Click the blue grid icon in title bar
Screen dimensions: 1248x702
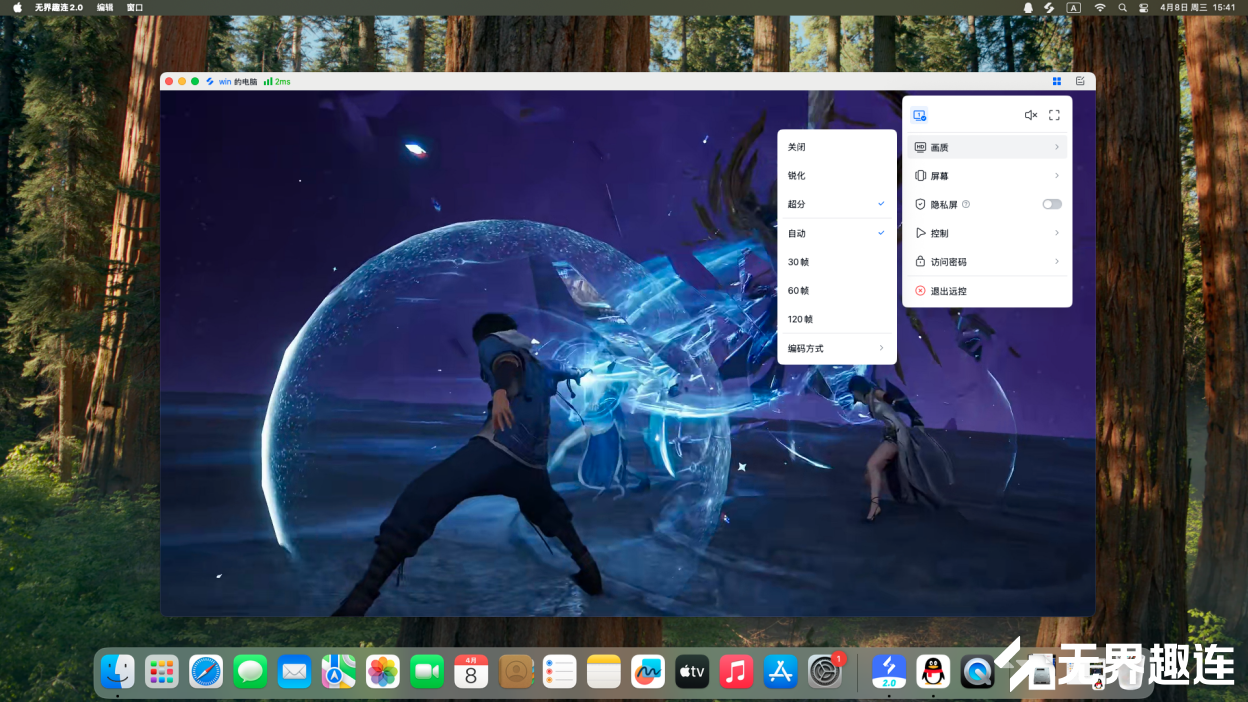pos(1057,81)
